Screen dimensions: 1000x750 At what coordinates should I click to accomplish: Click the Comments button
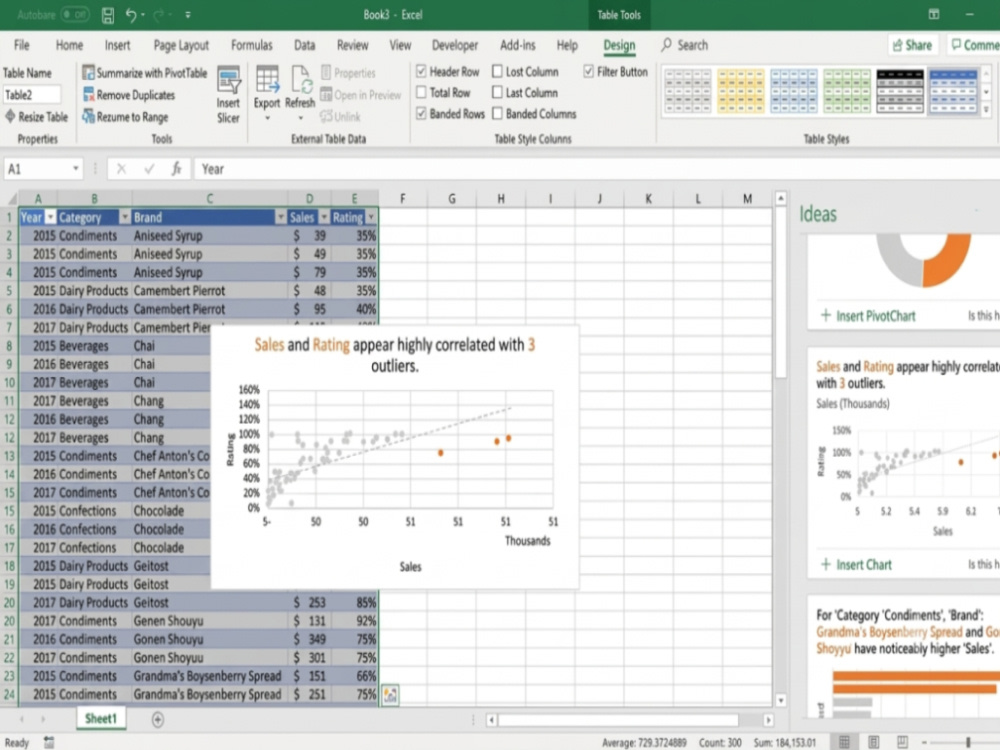coord(974,45)
